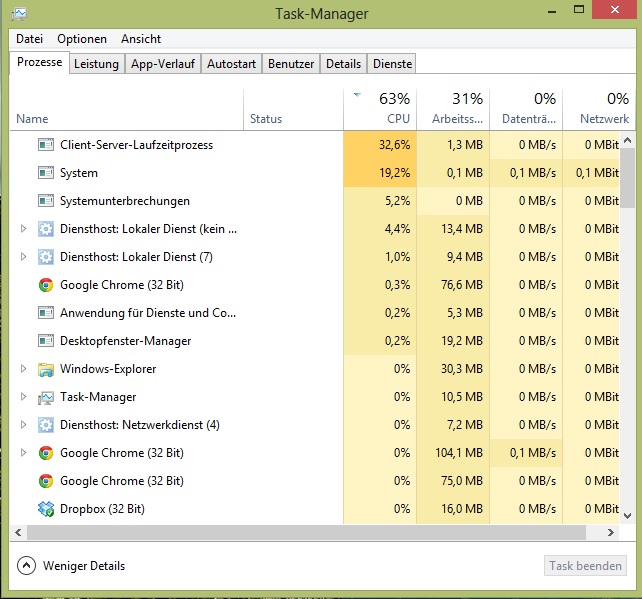Click the 5,2% CPU value

pos(397,201)
